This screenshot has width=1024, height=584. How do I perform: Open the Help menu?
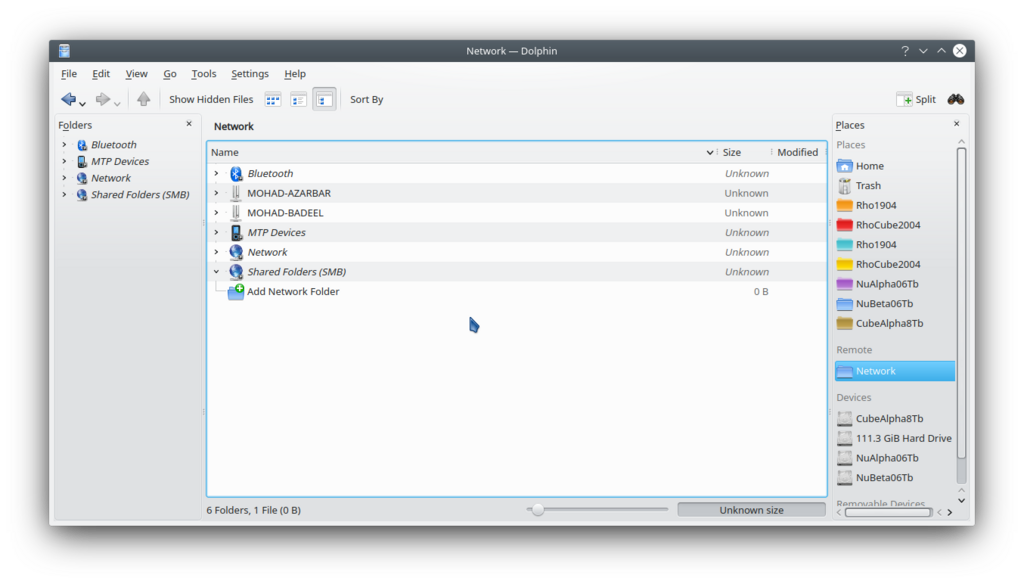295,74
